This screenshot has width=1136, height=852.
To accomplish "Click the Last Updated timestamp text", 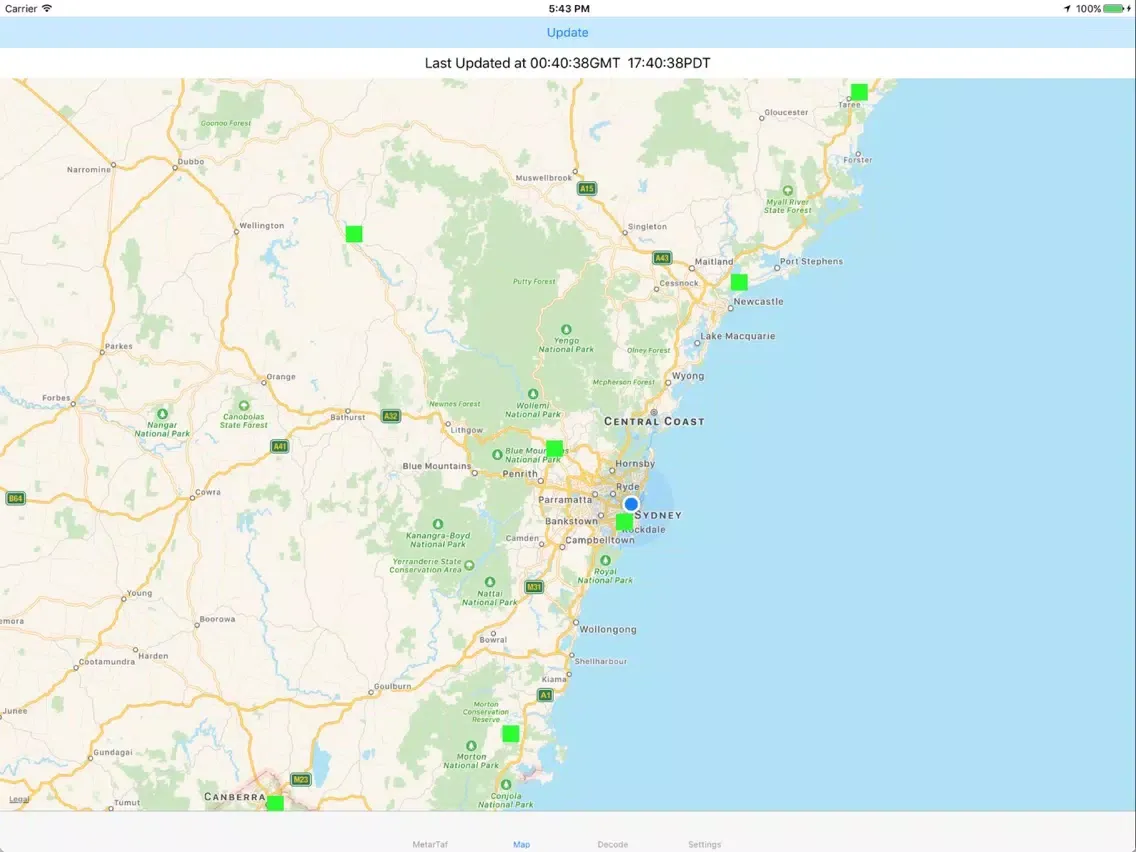I will (567, 63).
